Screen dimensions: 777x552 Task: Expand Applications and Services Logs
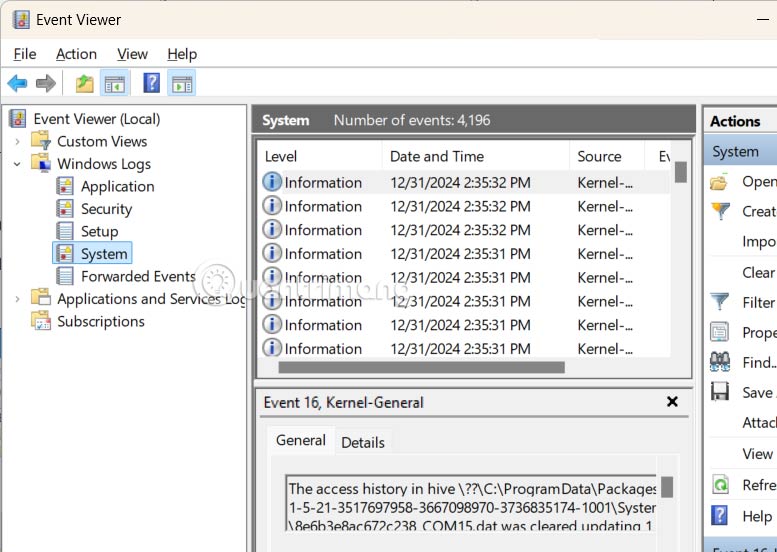tap(17, 299)
